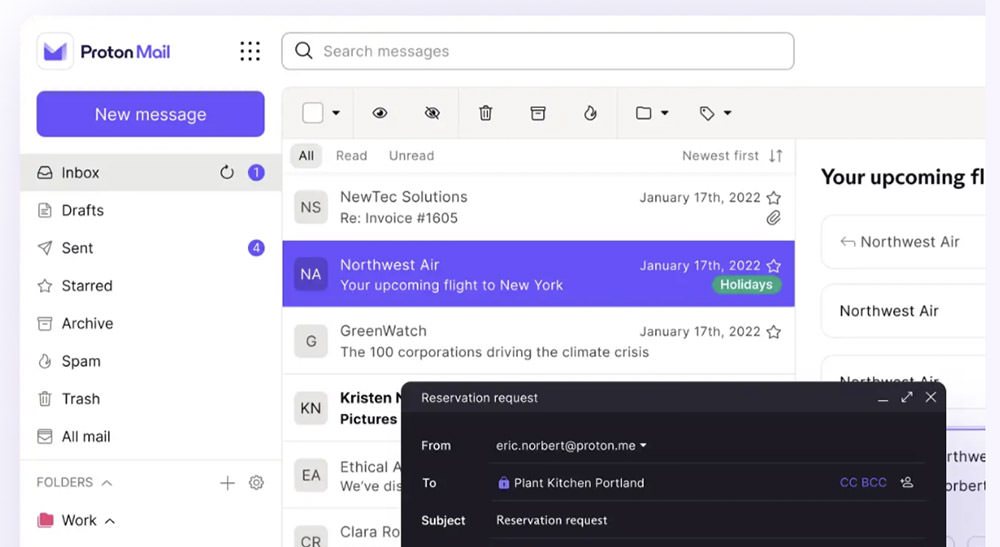Click the lock icon beside Plant Kitchen Portland

point(504,483)
